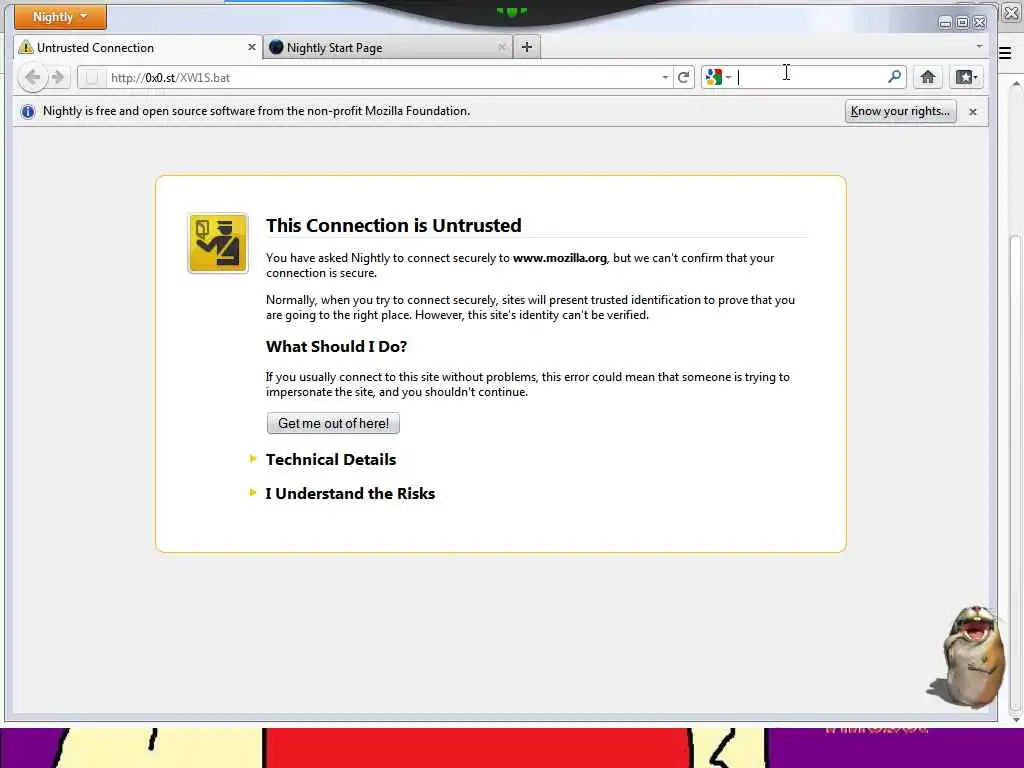This screenshot has height=768, width=1024.
Task: Maximize the Nightly browser window
Action: pyautogui.click(x=963, y=23)
